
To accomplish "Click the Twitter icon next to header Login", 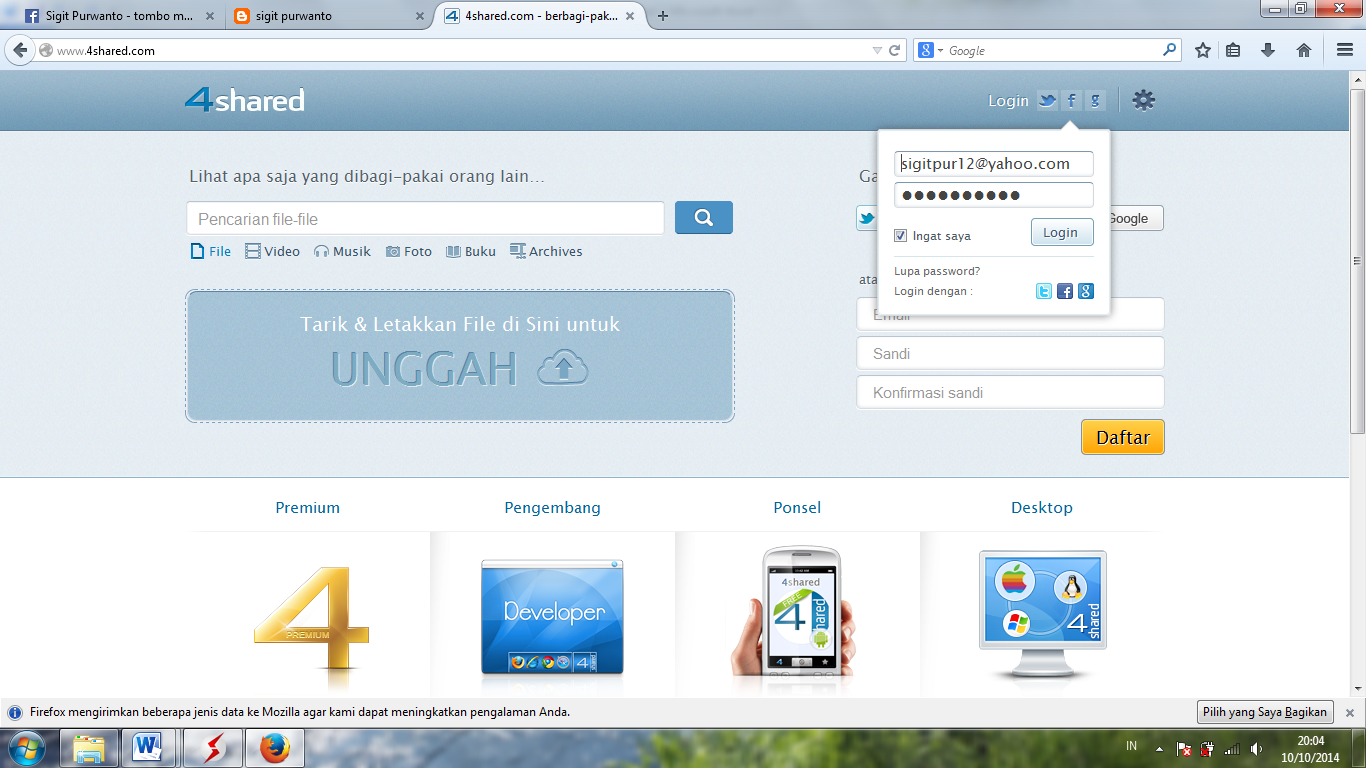I will pos(1047,100).
